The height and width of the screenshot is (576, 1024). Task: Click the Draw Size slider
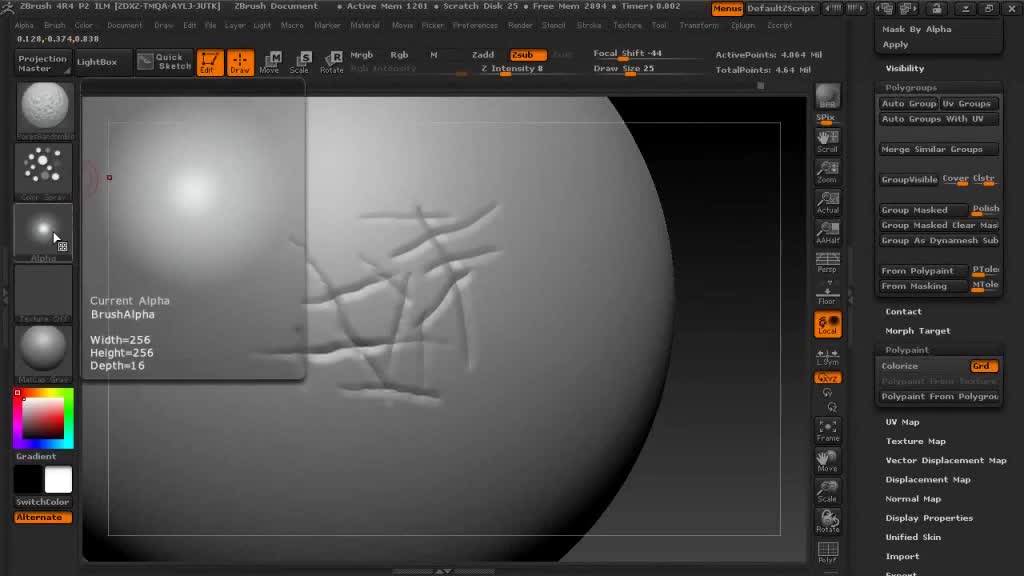click(640, 69)
